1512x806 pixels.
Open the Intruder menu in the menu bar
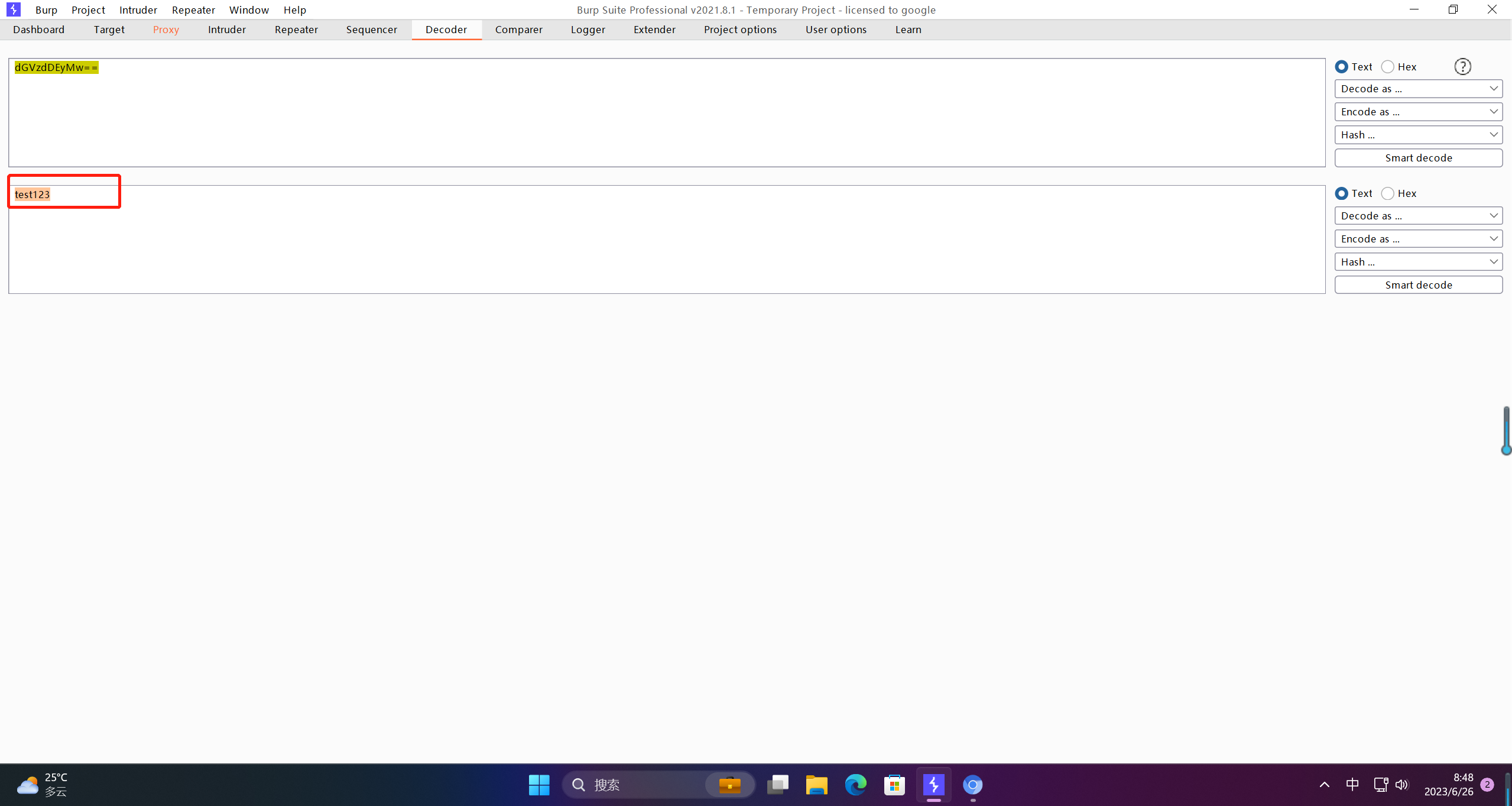(138, 10)
